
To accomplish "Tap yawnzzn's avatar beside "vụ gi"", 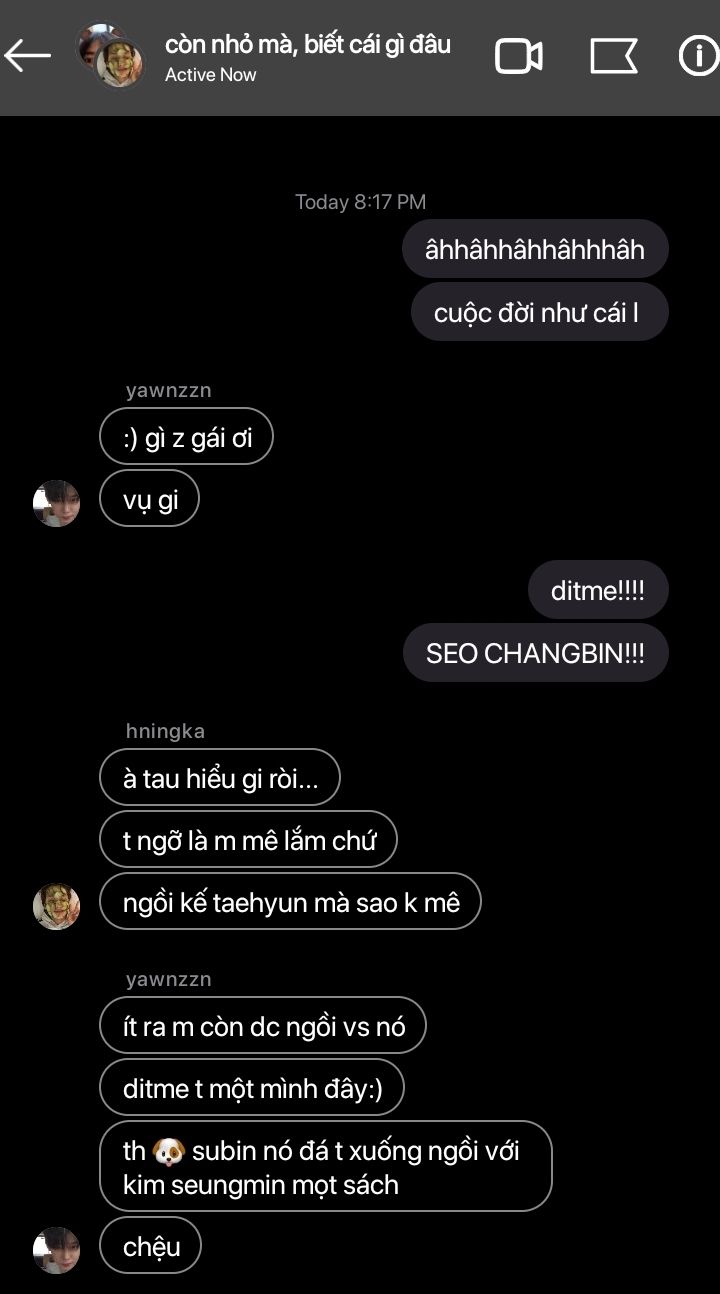I will [x=56, y=503].
